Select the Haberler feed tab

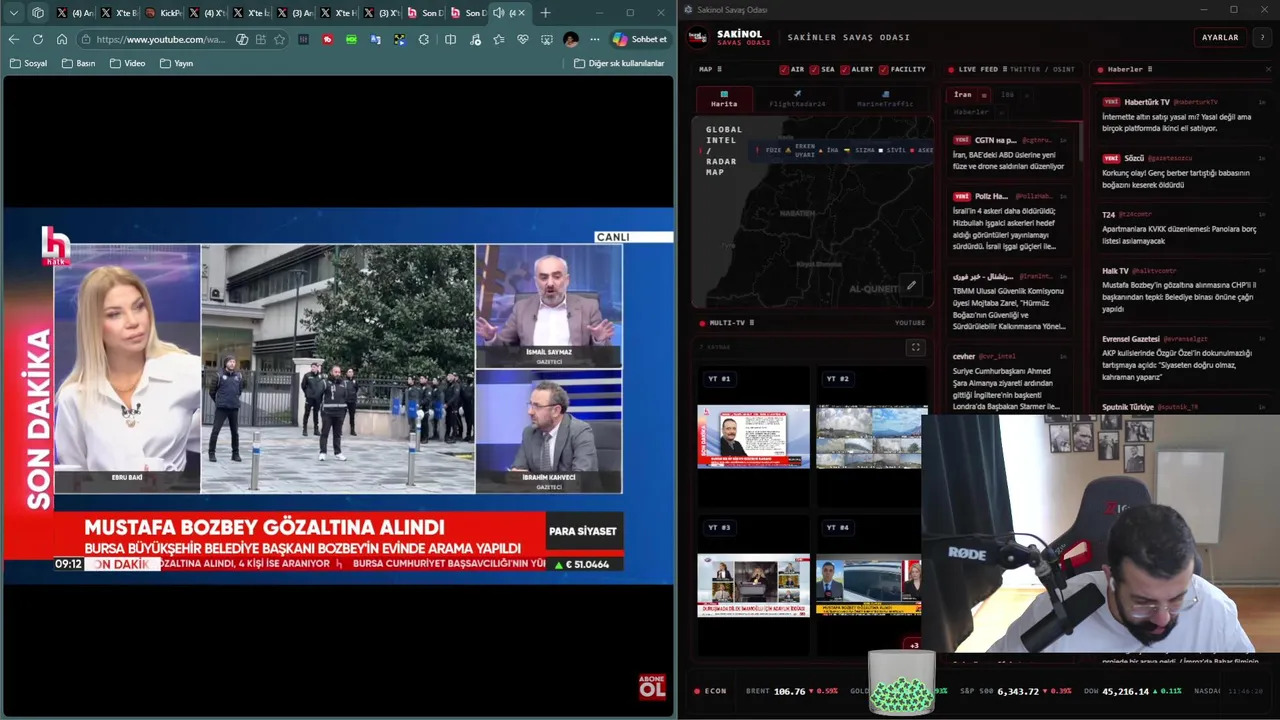[x=971, y=112]
